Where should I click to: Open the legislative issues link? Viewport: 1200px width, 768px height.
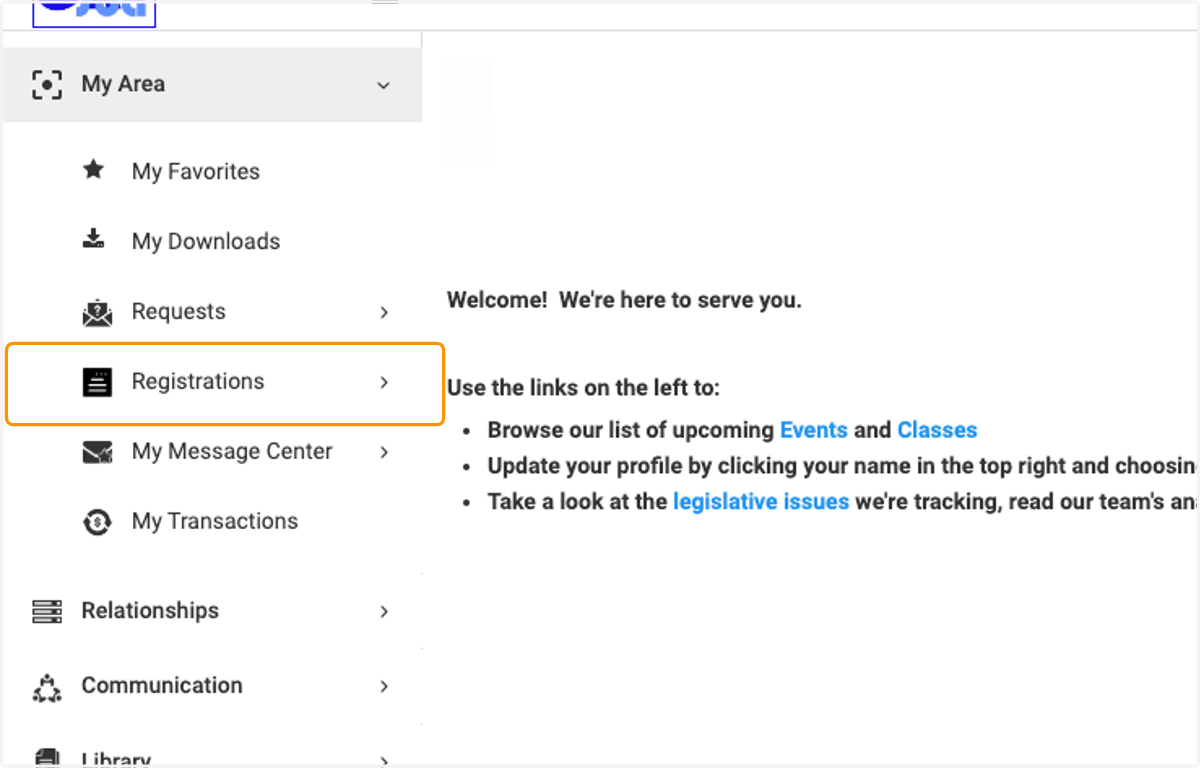[761, 502]
